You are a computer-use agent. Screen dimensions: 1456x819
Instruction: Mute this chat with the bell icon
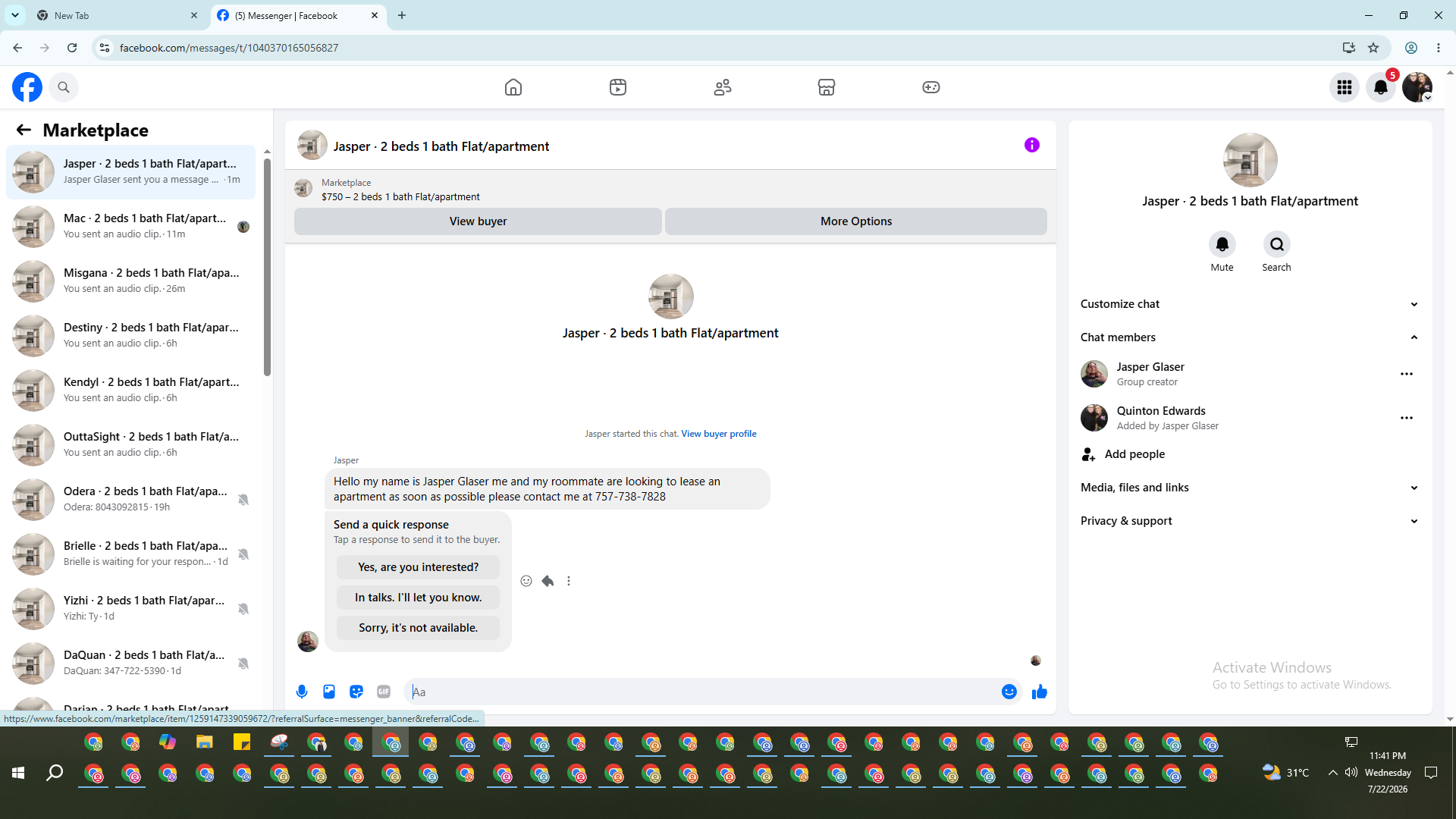(1222, 244)
